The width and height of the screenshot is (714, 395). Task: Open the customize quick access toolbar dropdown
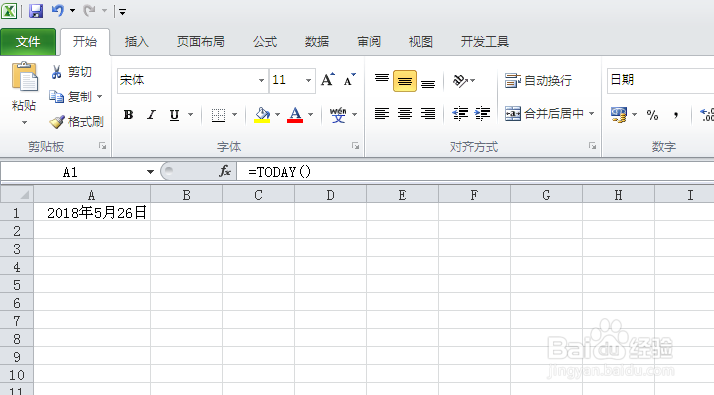[122, 11]
